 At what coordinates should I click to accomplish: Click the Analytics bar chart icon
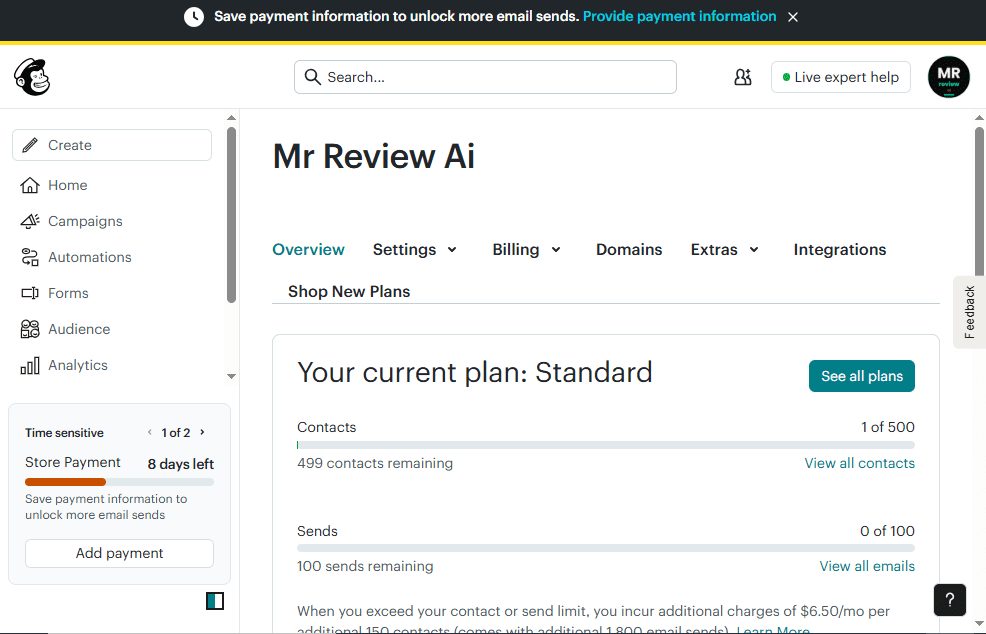pos(30,365)
